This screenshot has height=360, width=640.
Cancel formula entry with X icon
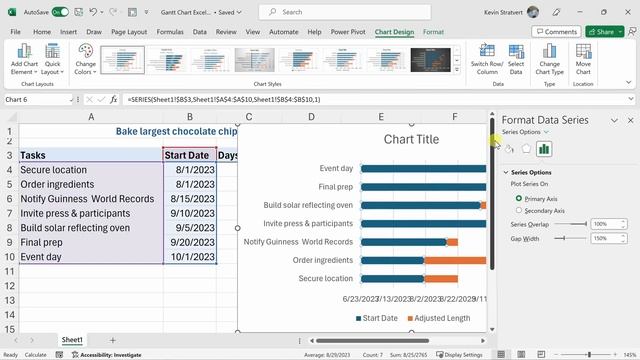tap(89, 99)
